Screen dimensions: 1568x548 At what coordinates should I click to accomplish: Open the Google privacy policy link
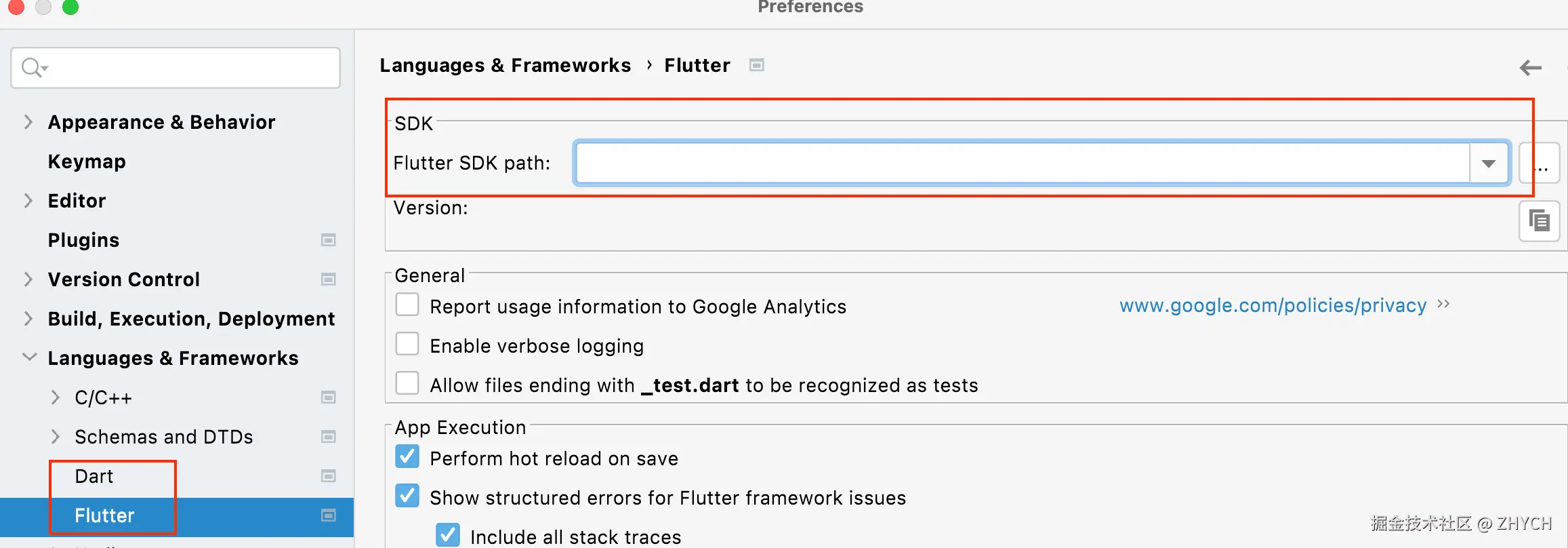pos(1273,306)
